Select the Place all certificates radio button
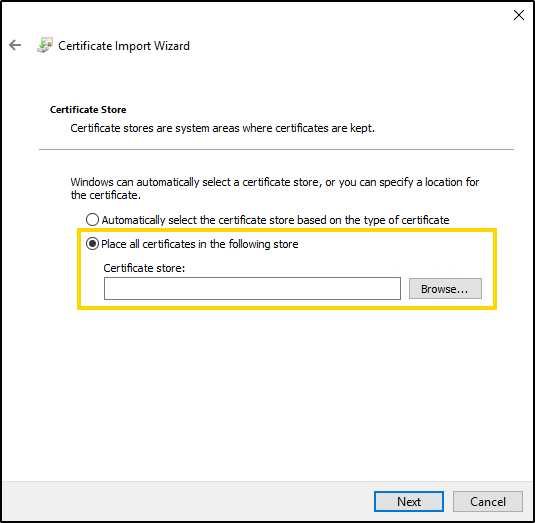535x523 pixels. 92,244
